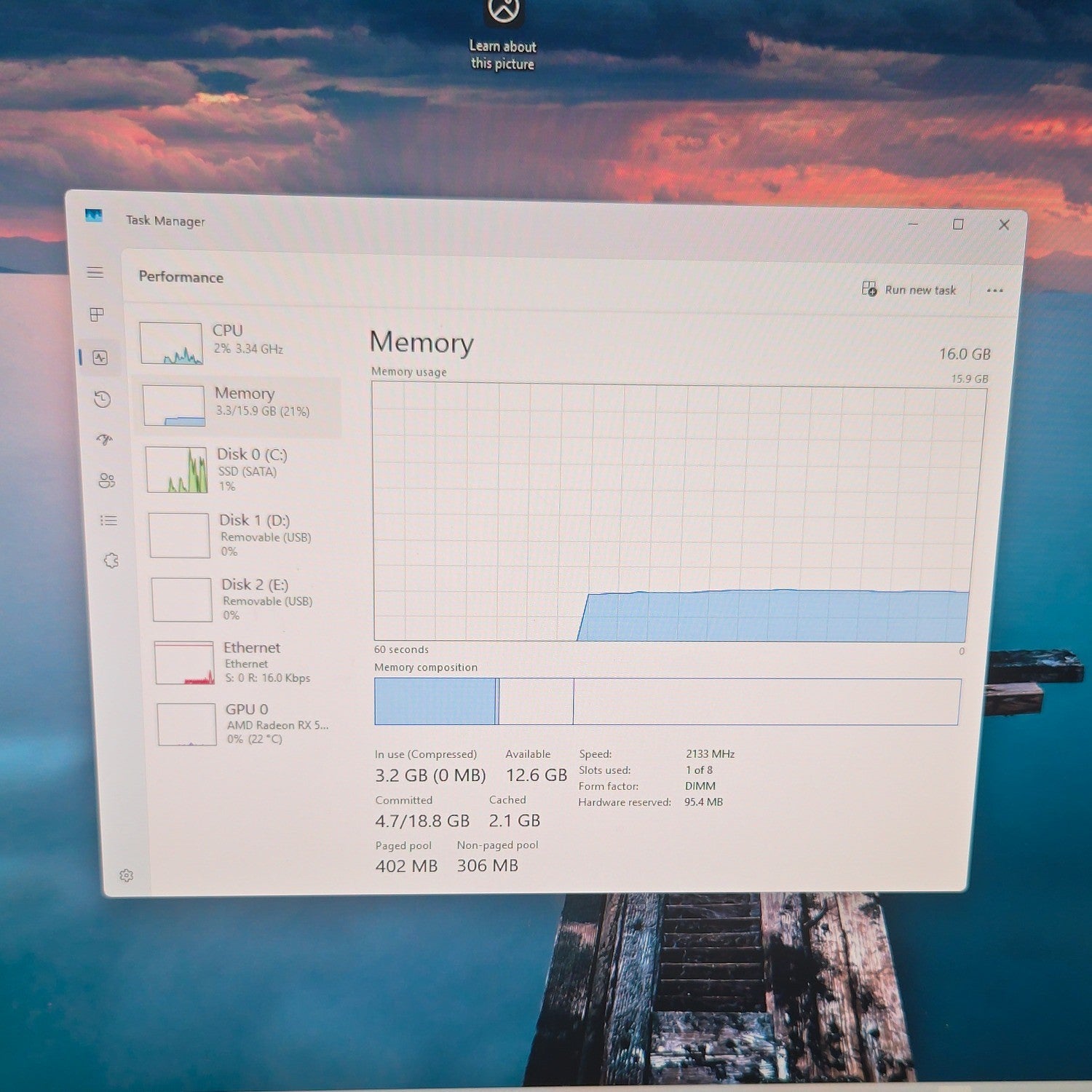The width and height of the screenshot is (1092, 1092).
Task: Go to Processes page icon
Action: point(97,314)
